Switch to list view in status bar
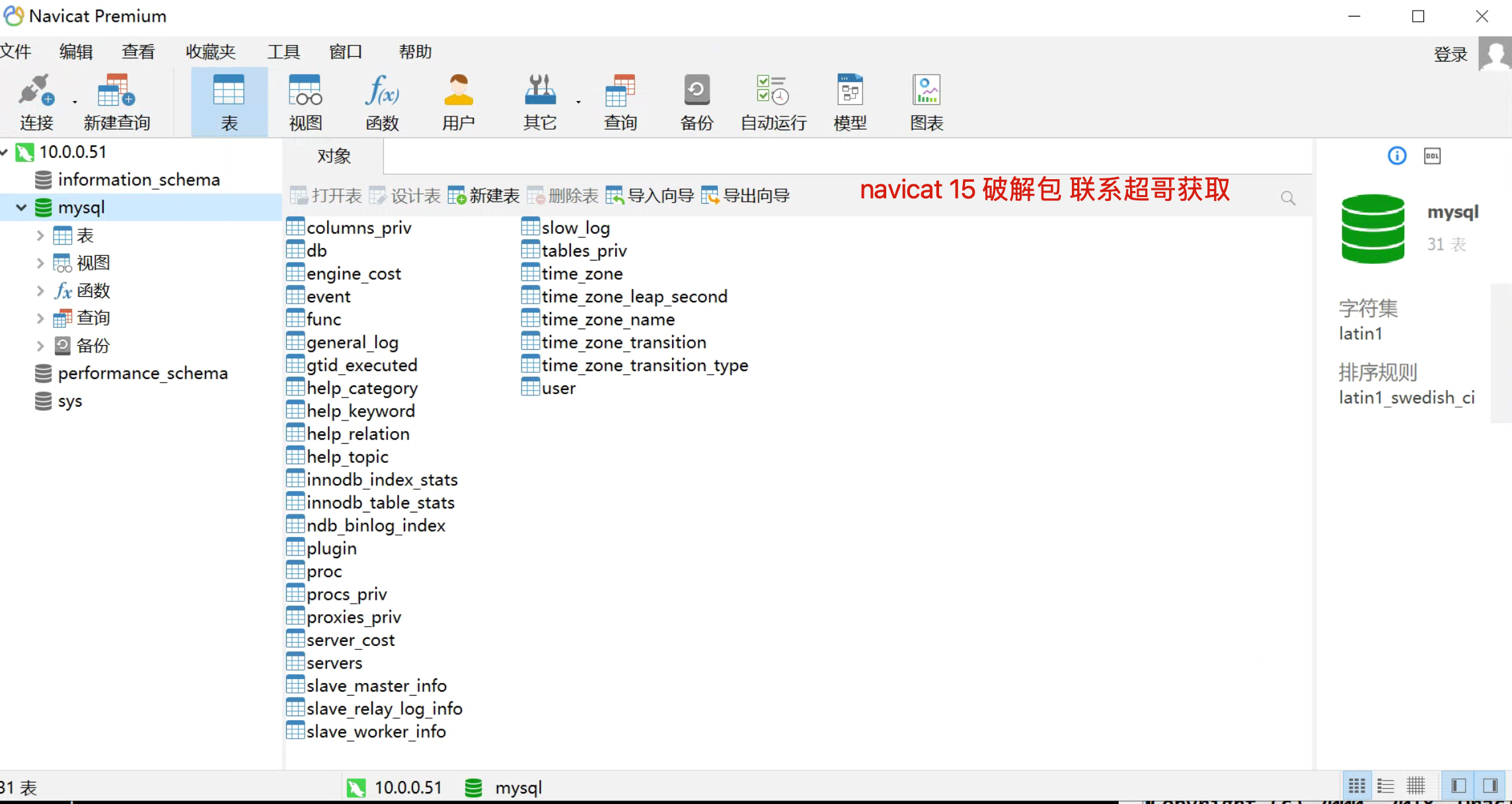Screen dimensions: 1512x804 (x=1386, y=786)
